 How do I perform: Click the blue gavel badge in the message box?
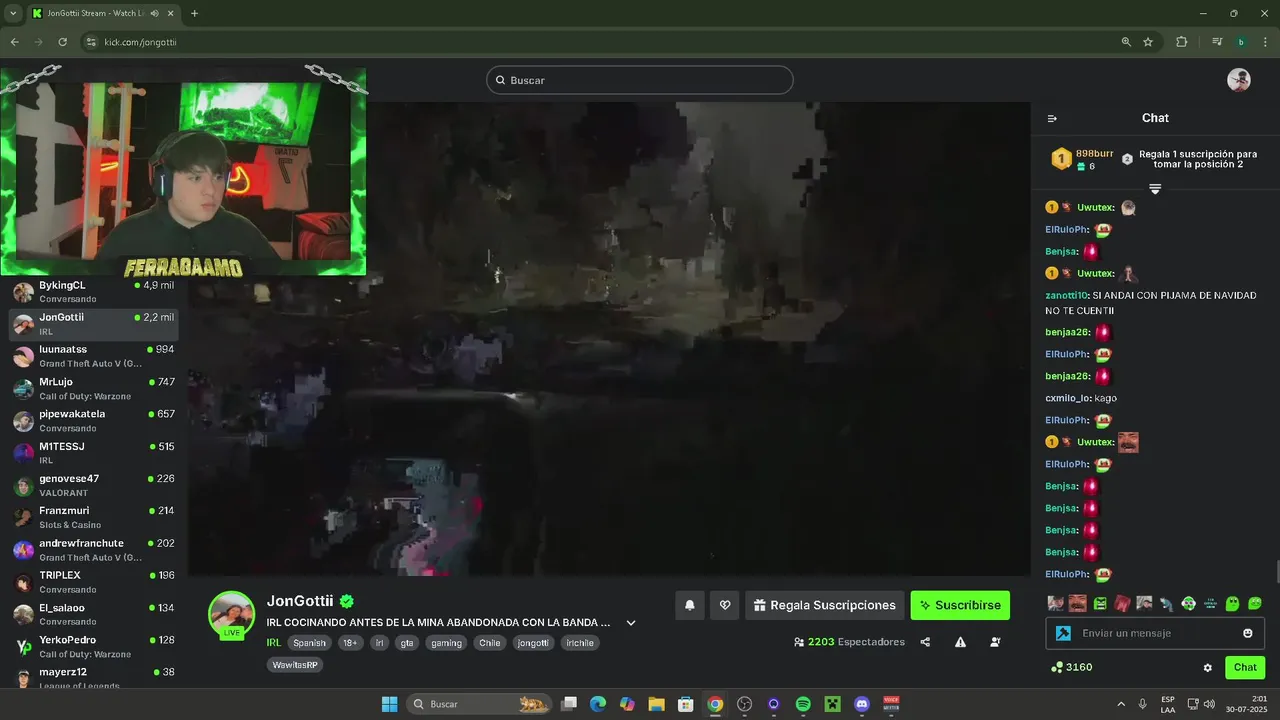pyautogui.click(x=1064, y=633)
